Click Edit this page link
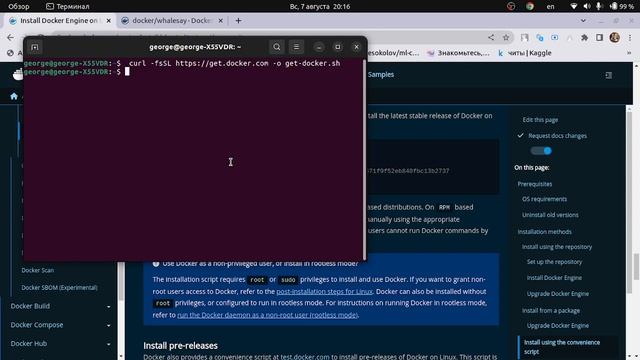640x360 pixels. [540, 120]
